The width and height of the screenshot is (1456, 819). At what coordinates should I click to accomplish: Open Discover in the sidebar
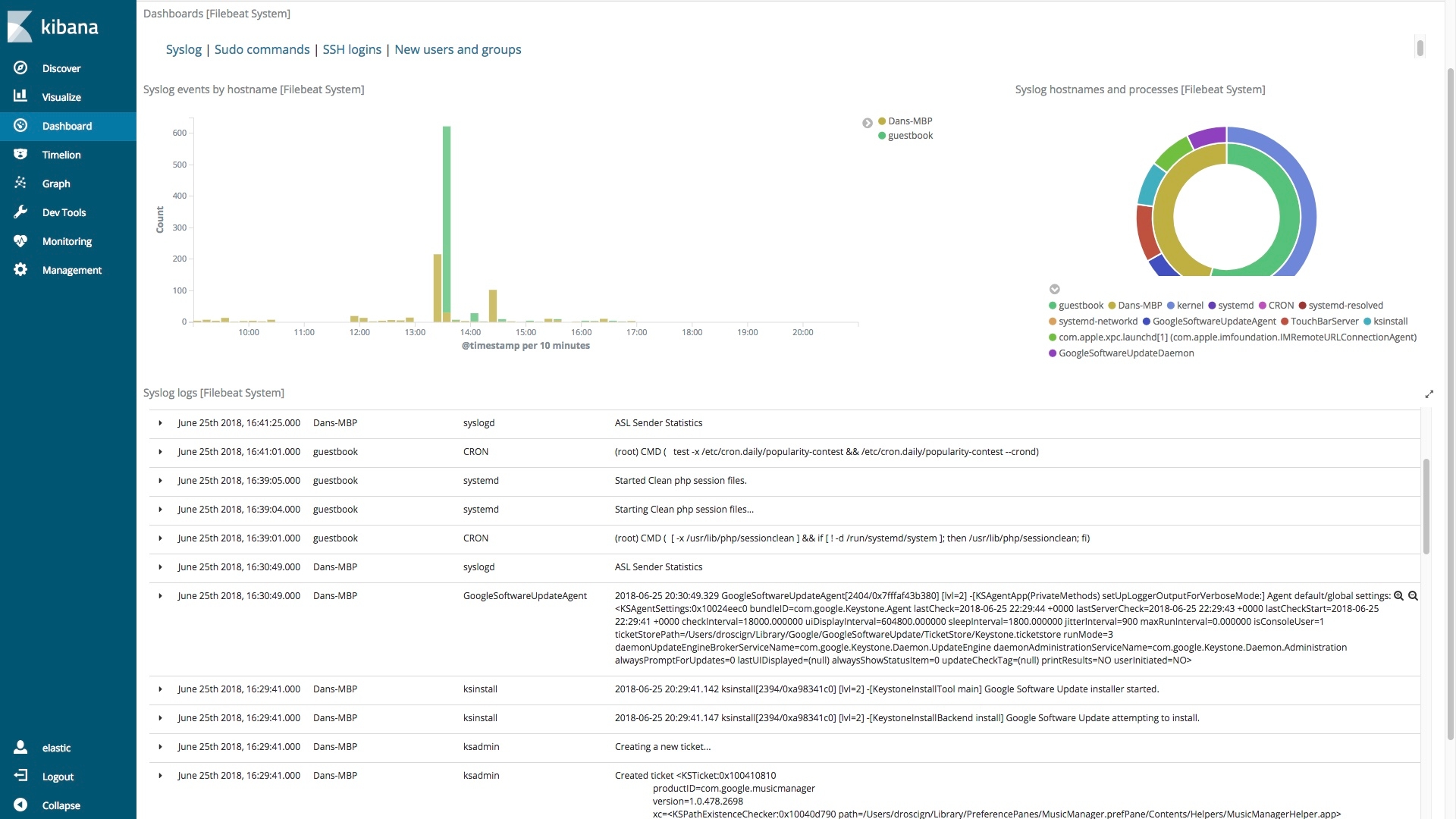click(x=61, y=68)
